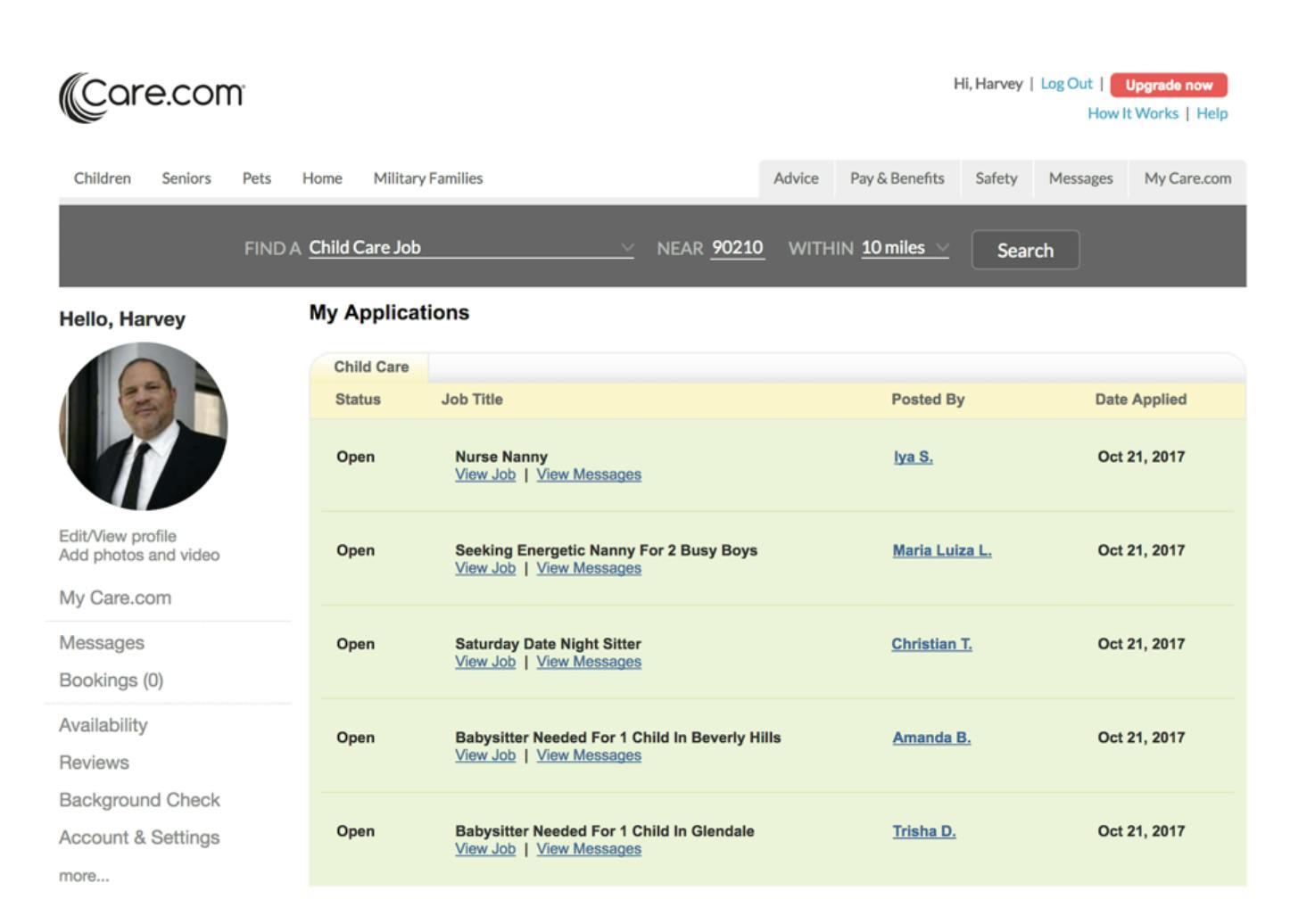The height and width of the screenshot is (924, 1315).
Task: Expand the Within 10 miles dropdown
Action: point(904,248)
